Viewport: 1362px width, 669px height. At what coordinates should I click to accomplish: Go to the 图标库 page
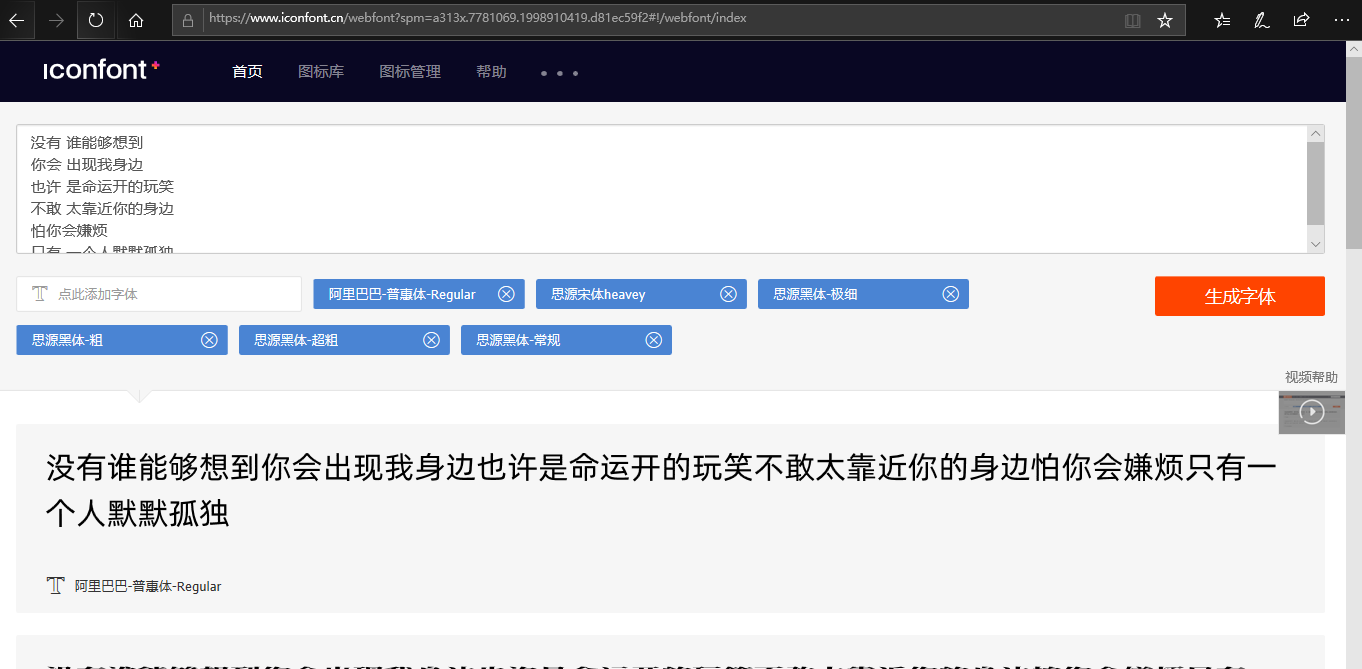[321, 71]
